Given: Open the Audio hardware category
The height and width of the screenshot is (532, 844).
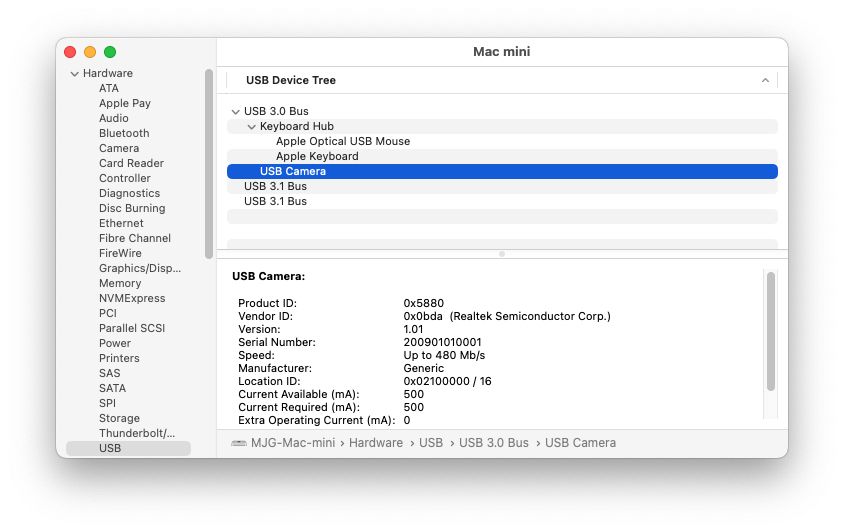Looking at the screenshot, I should [x=114, y=118].
